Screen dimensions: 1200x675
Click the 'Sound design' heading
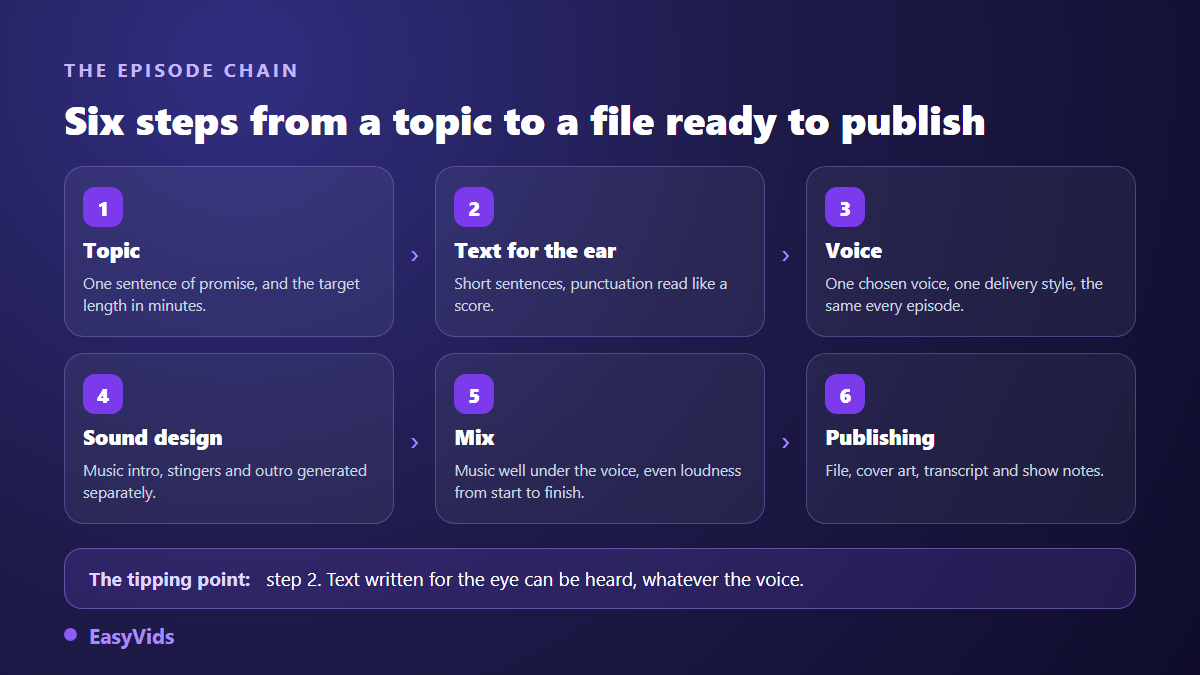pos(153,438)
